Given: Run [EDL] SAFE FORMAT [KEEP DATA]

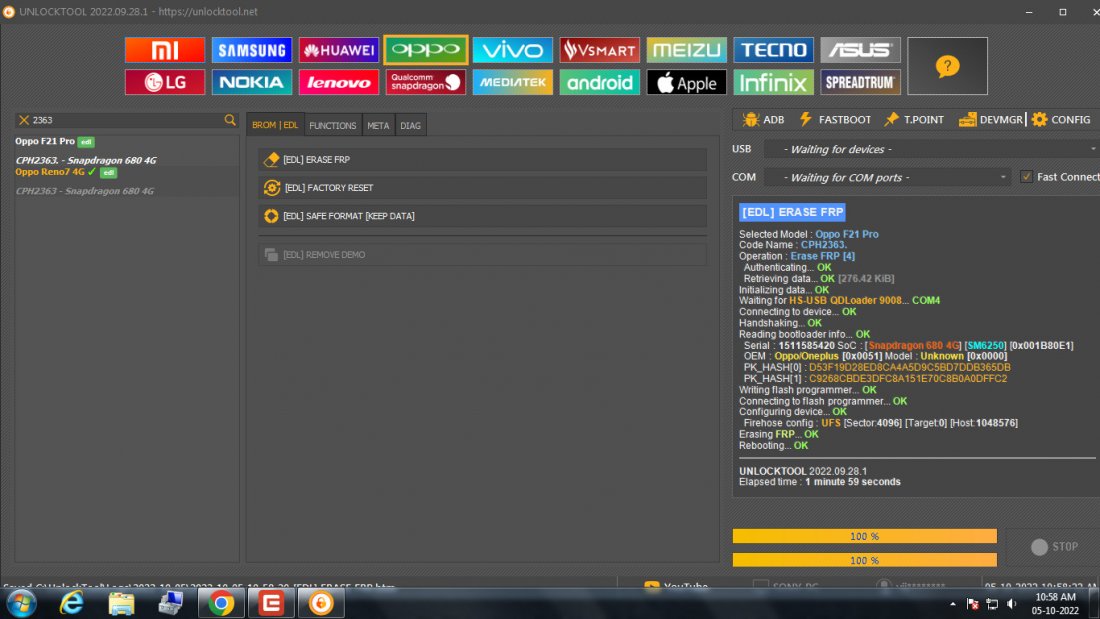Looking at the screenshot, I should 483,215.
